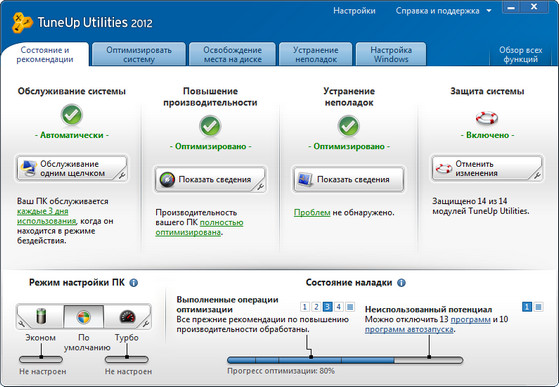Click the gauge icon on performance Показать сведения
The image size is (559, 387).
click(x=167, y=180)
